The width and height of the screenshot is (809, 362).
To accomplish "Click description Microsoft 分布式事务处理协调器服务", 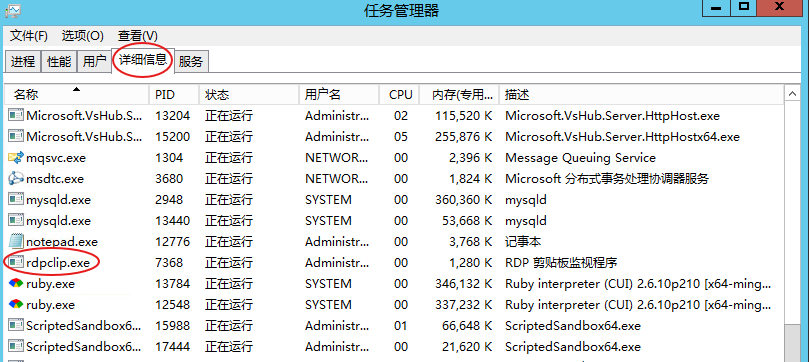I will pyautogui.click(x=607, y=179).
